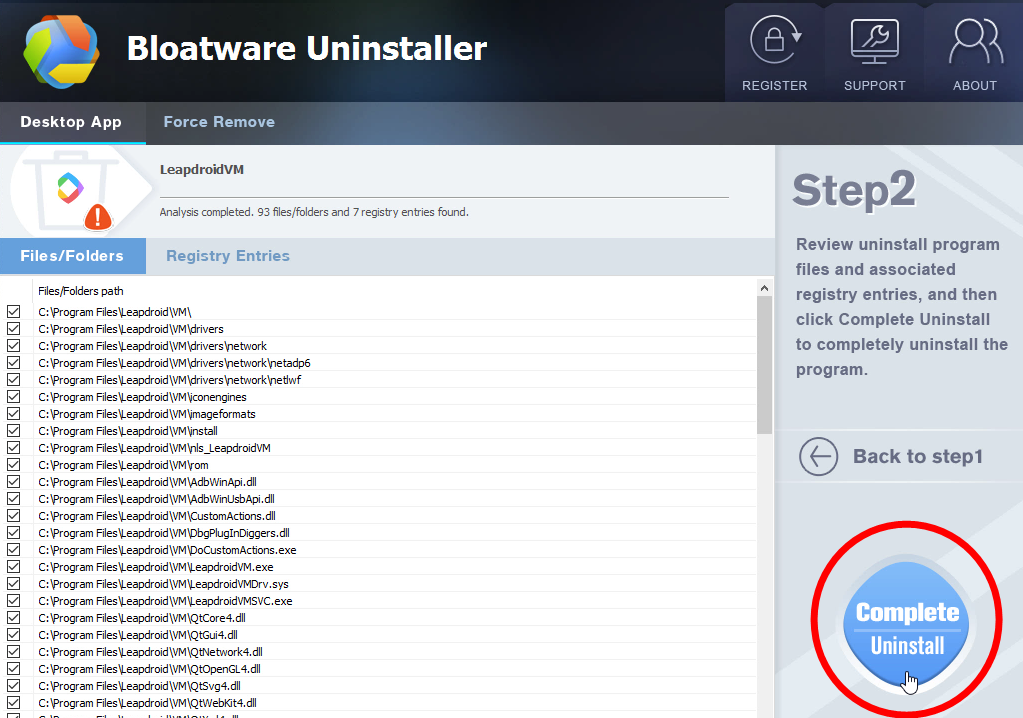Image resolution: width=1023 pixels, height=718 pixels.
Task: Switch to the Desktop App tab
Action: (71, 122)
